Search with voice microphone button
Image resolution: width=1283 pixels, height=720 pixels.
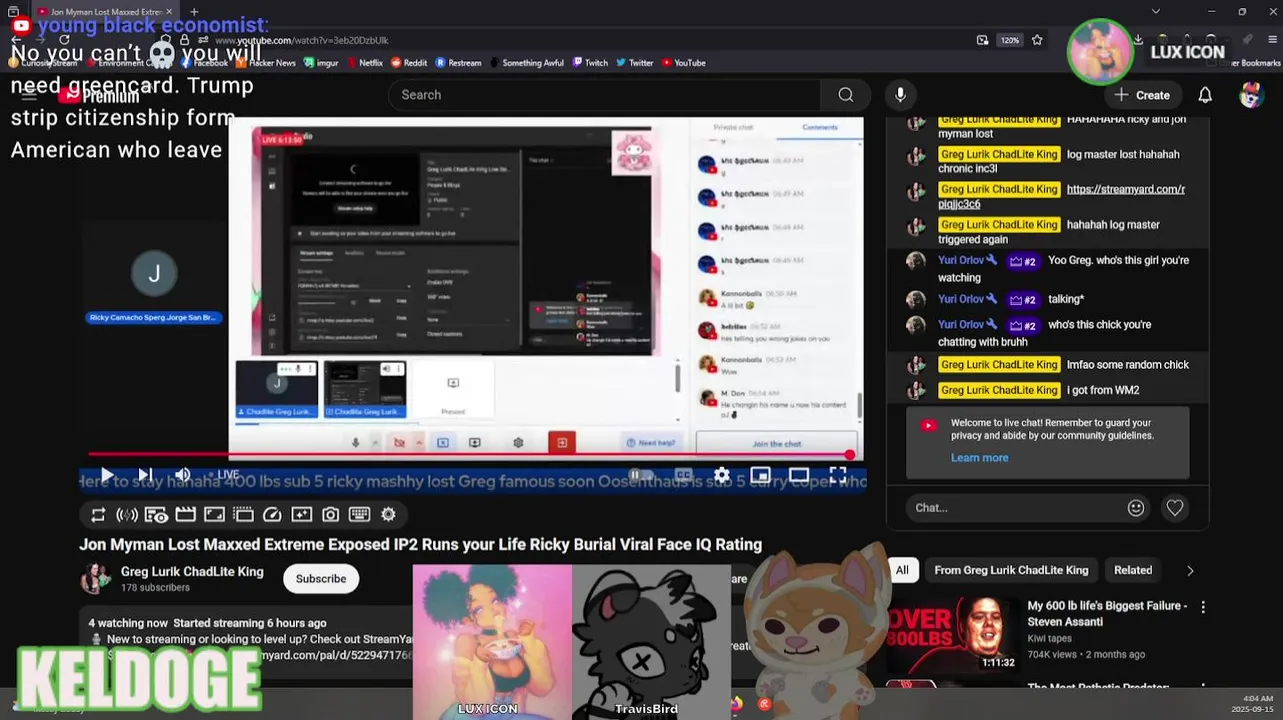click(x=900, y=95)
